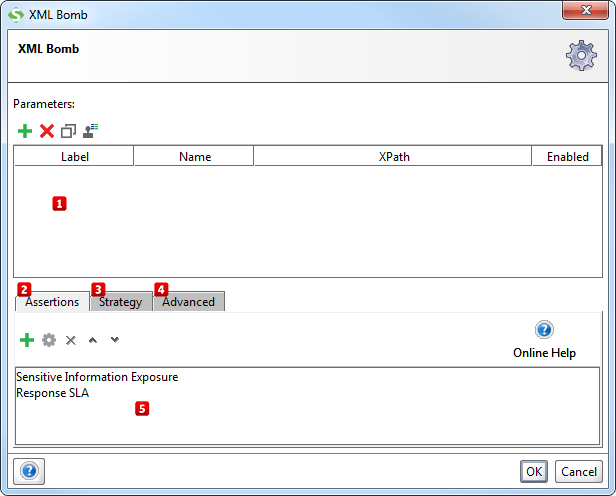Image resolution: width=616 pixels, height=496 pixels.
Task: Open the Advanced tab
Action: click(x=189, y=302)
